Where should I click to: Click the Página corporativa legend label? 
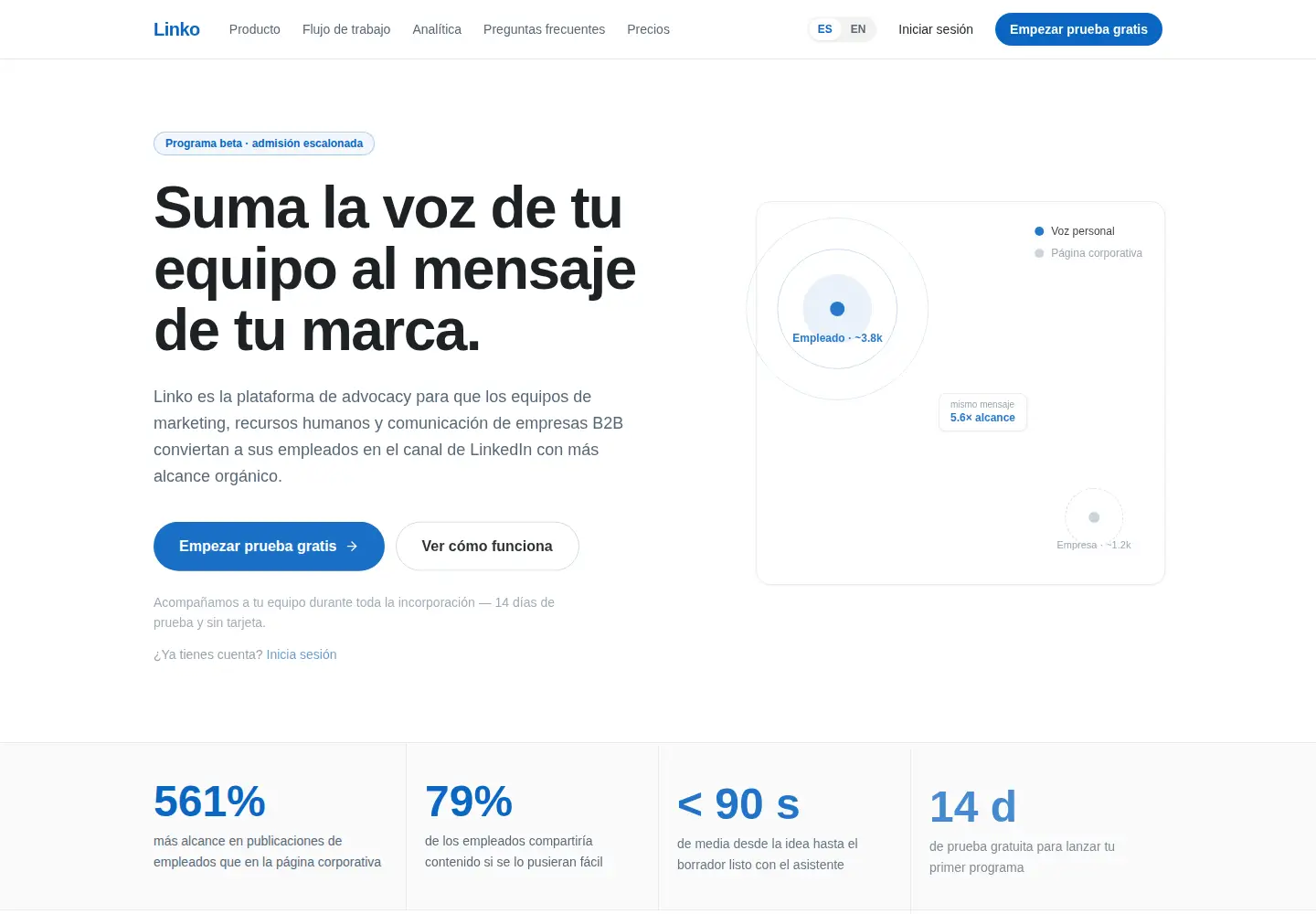(x=1097, y=253)
